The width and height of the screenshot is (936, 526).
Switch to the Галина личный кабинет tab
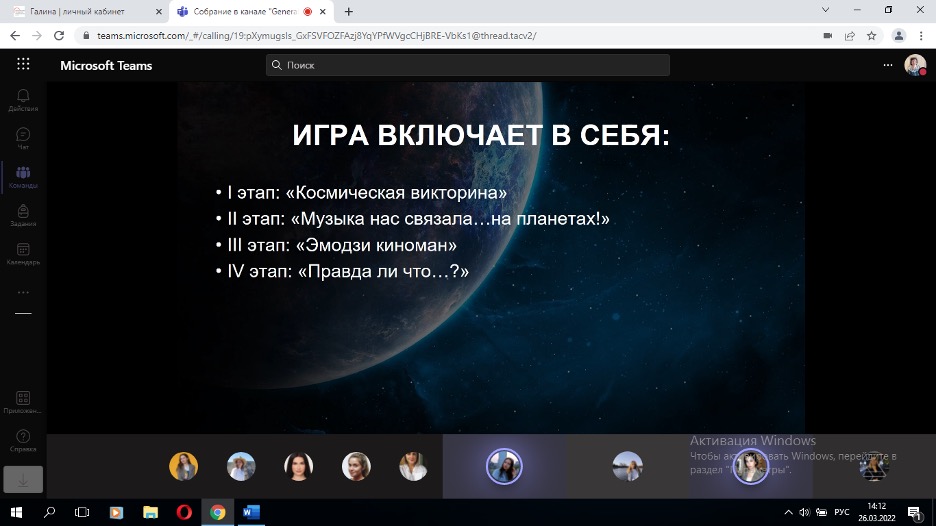coord(84,11)
